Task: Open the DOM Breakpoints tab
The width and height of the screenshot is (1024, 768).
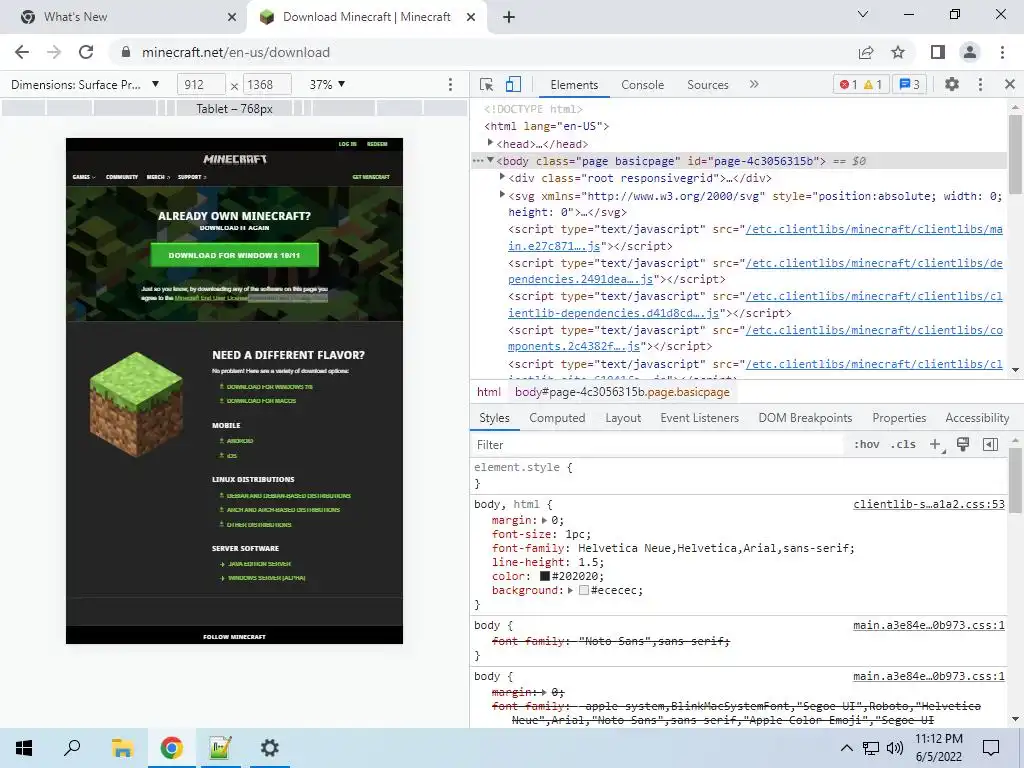Action: (x=805, y=418)
